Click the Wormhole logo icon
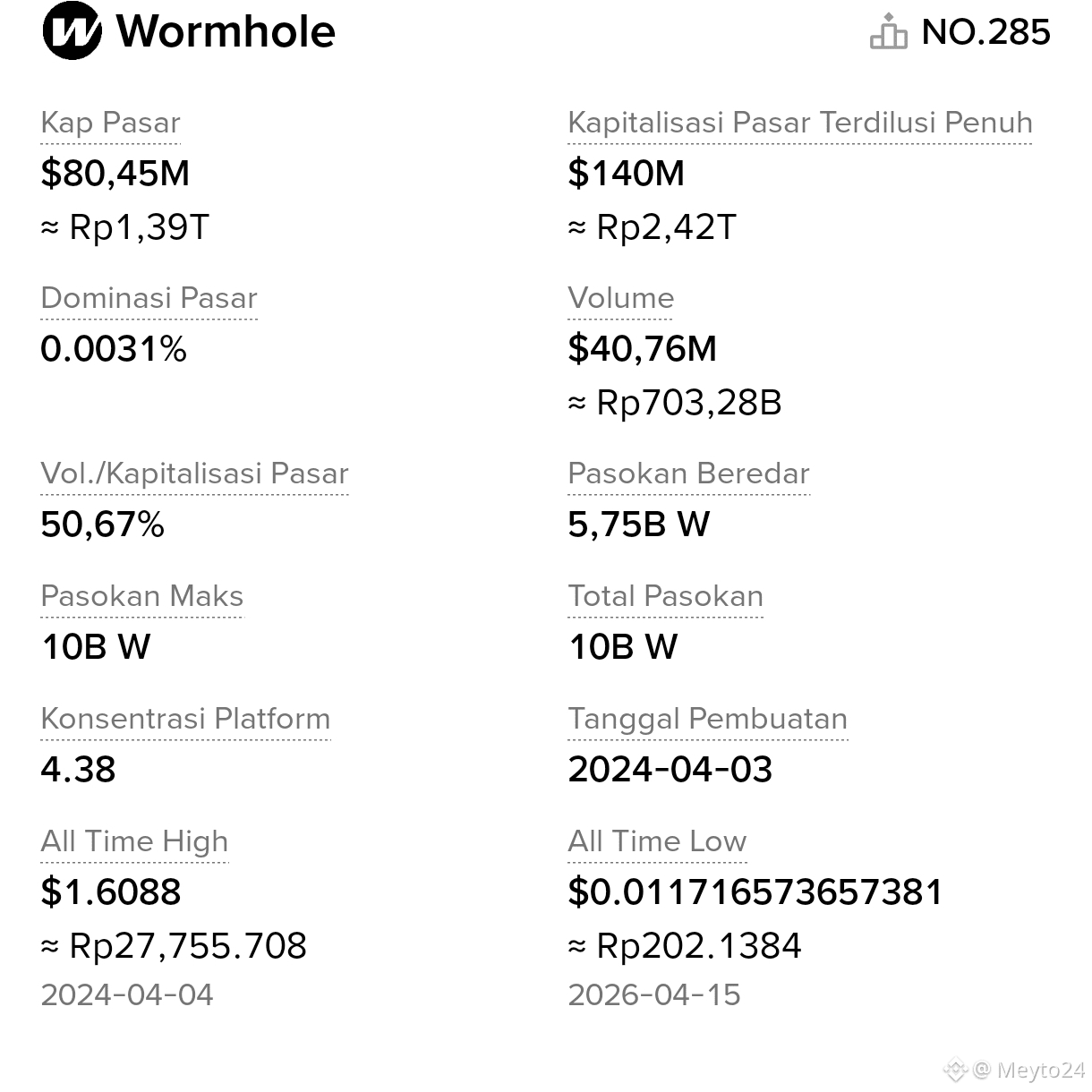 pyautogui.click(x=72, y=31)
